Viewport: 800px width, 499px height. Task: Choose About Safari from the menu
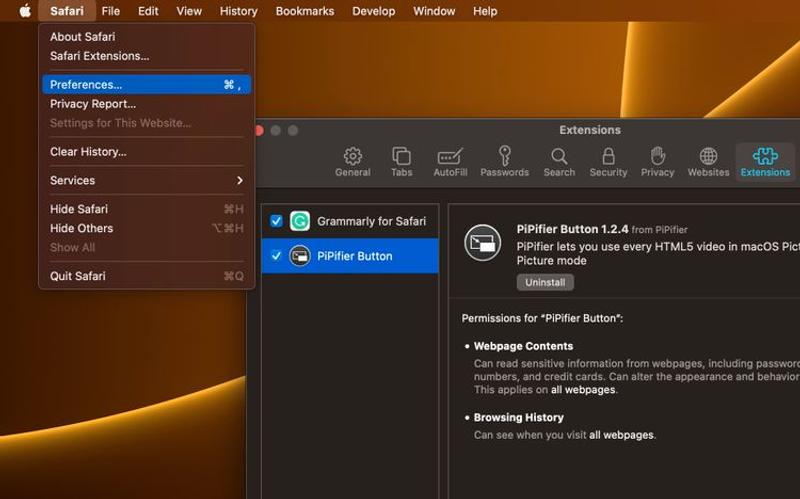point(146,37)
